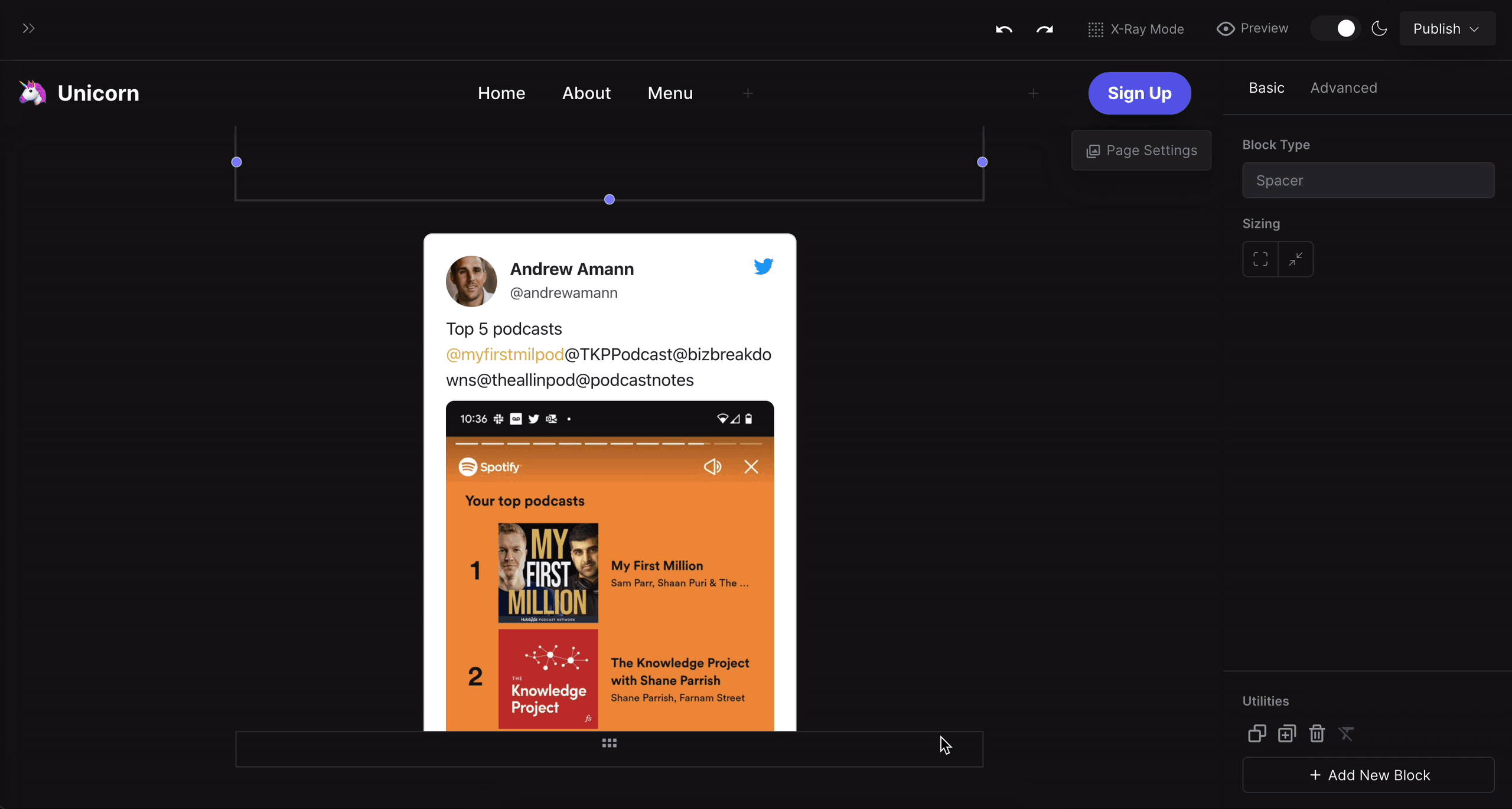
Task: Flip the light/dark theme switch
Action: point(1335,28)
